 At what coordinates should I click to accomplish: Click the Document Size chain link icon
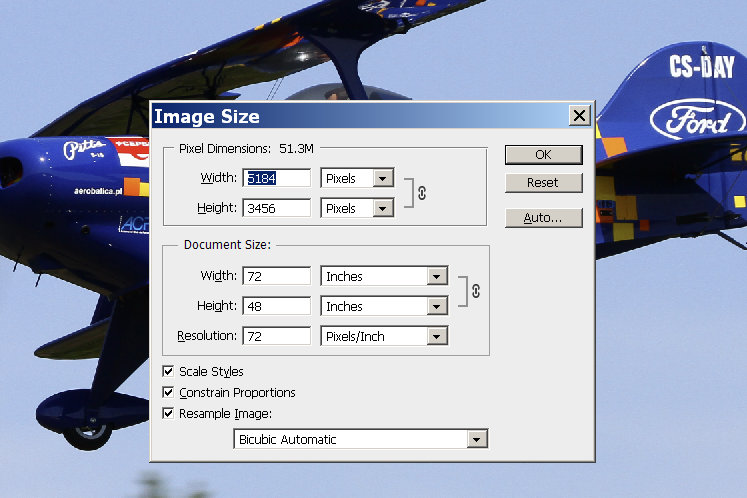475,291
